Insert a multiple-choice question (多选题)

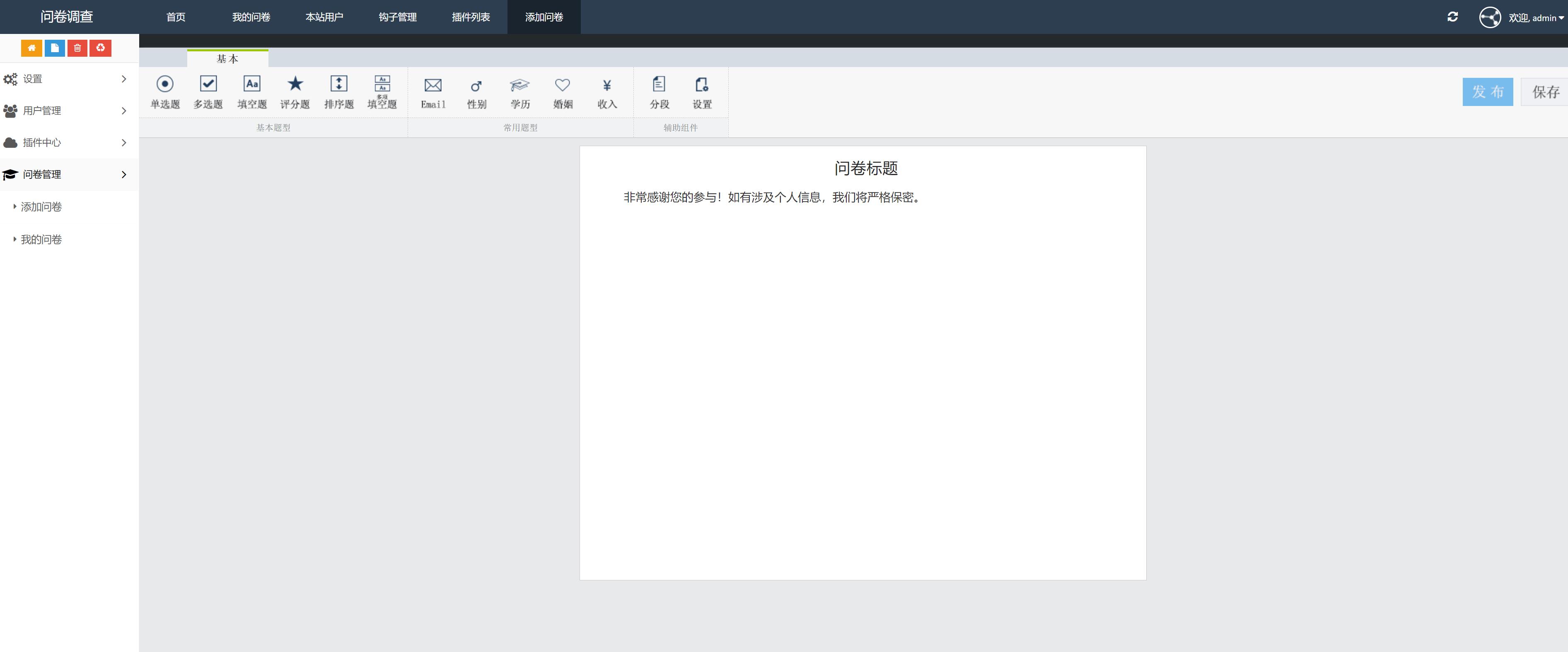(x=208, y=92)
